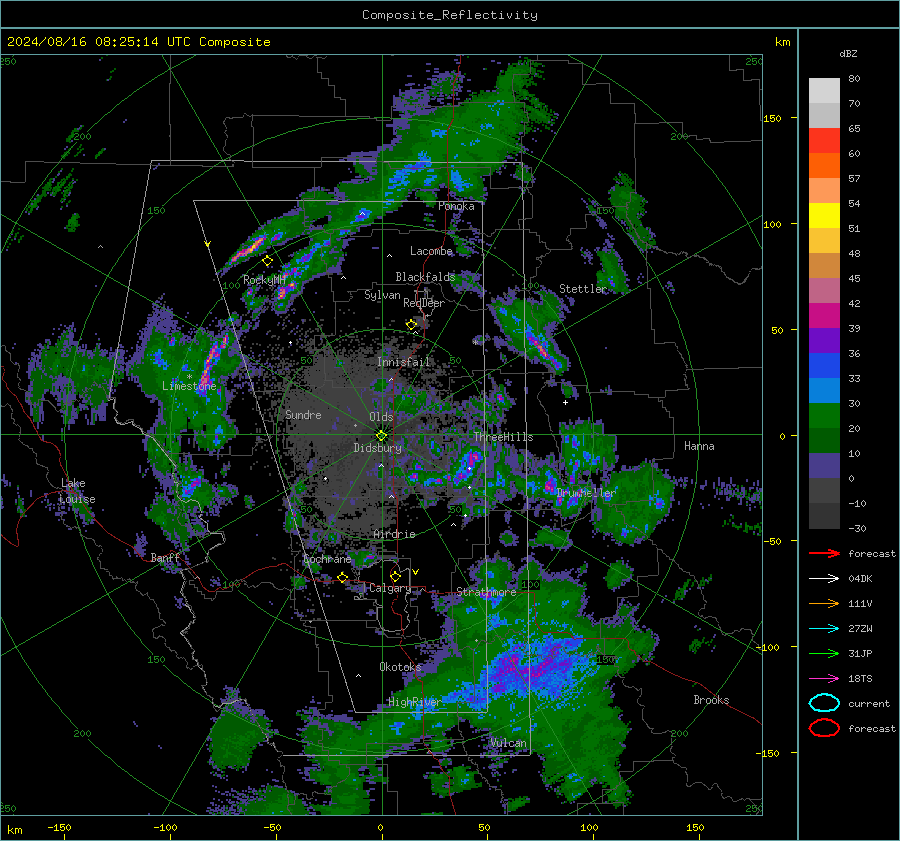Viewport: 900px width, 841px height.
Task: Select the orange 60 dBZ color swatch
Action: coord(824,165)
